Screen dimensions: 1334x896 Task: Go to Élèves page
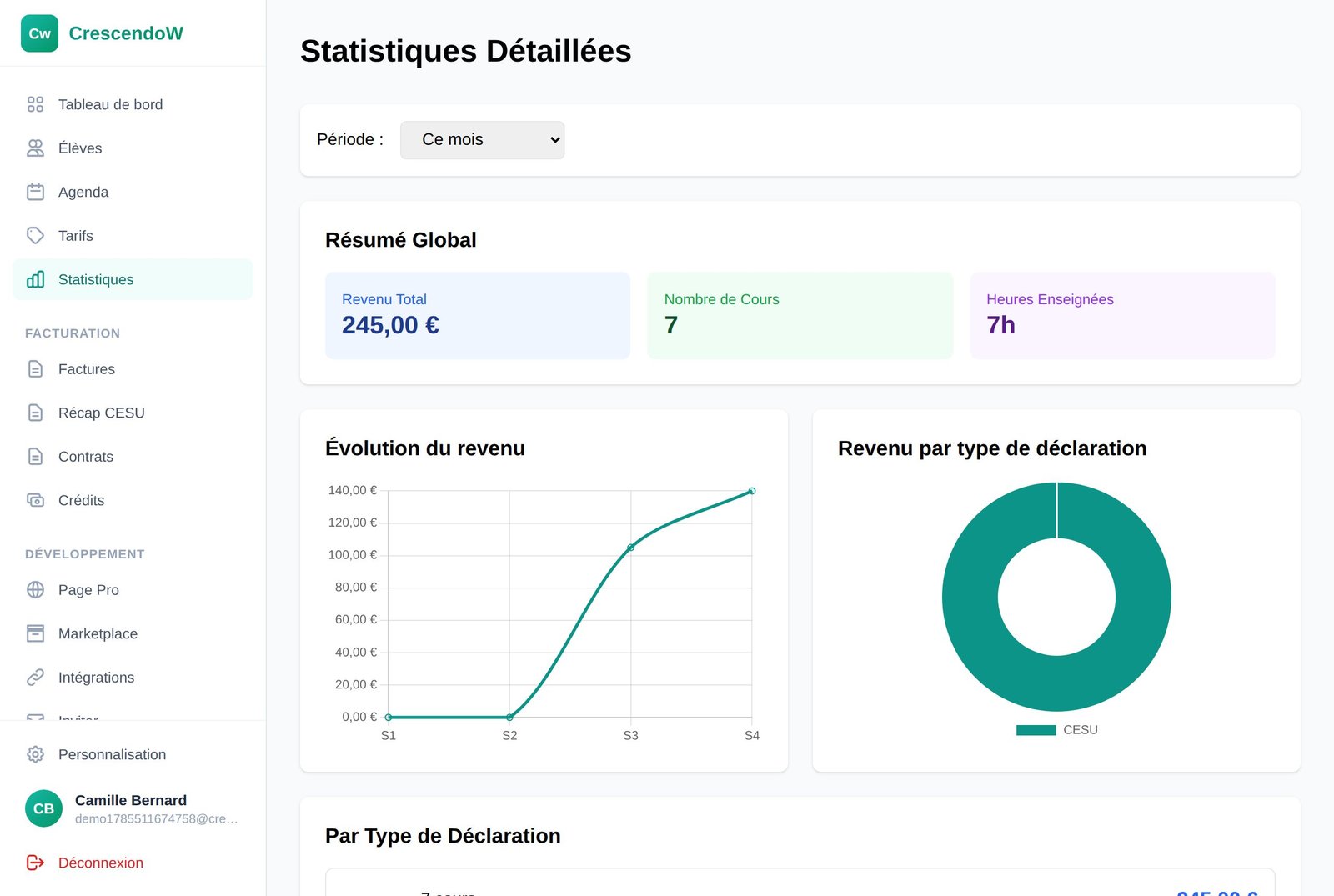pos(133,148)
